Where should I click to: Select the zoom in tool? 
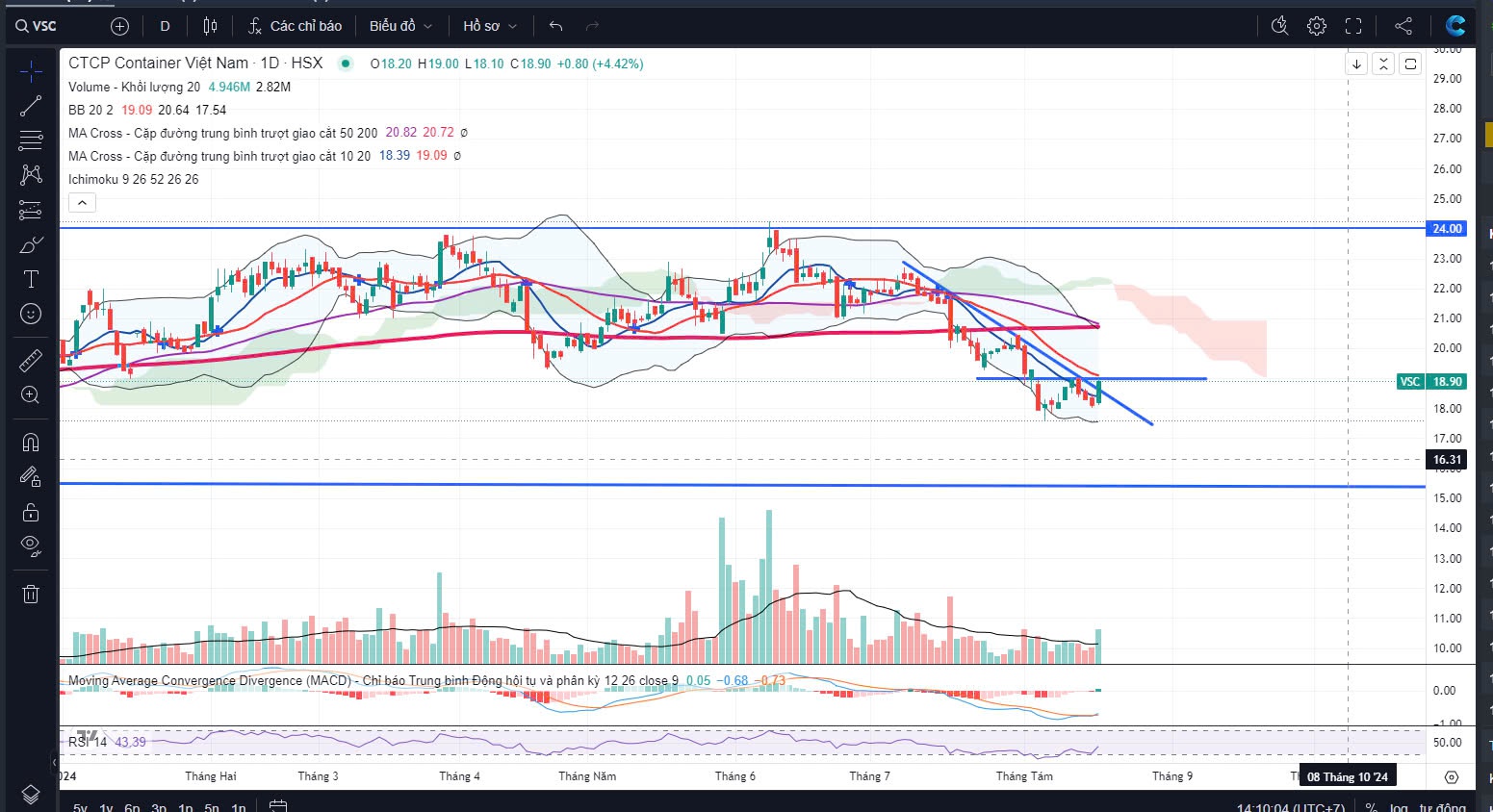[x=31, y=395]
